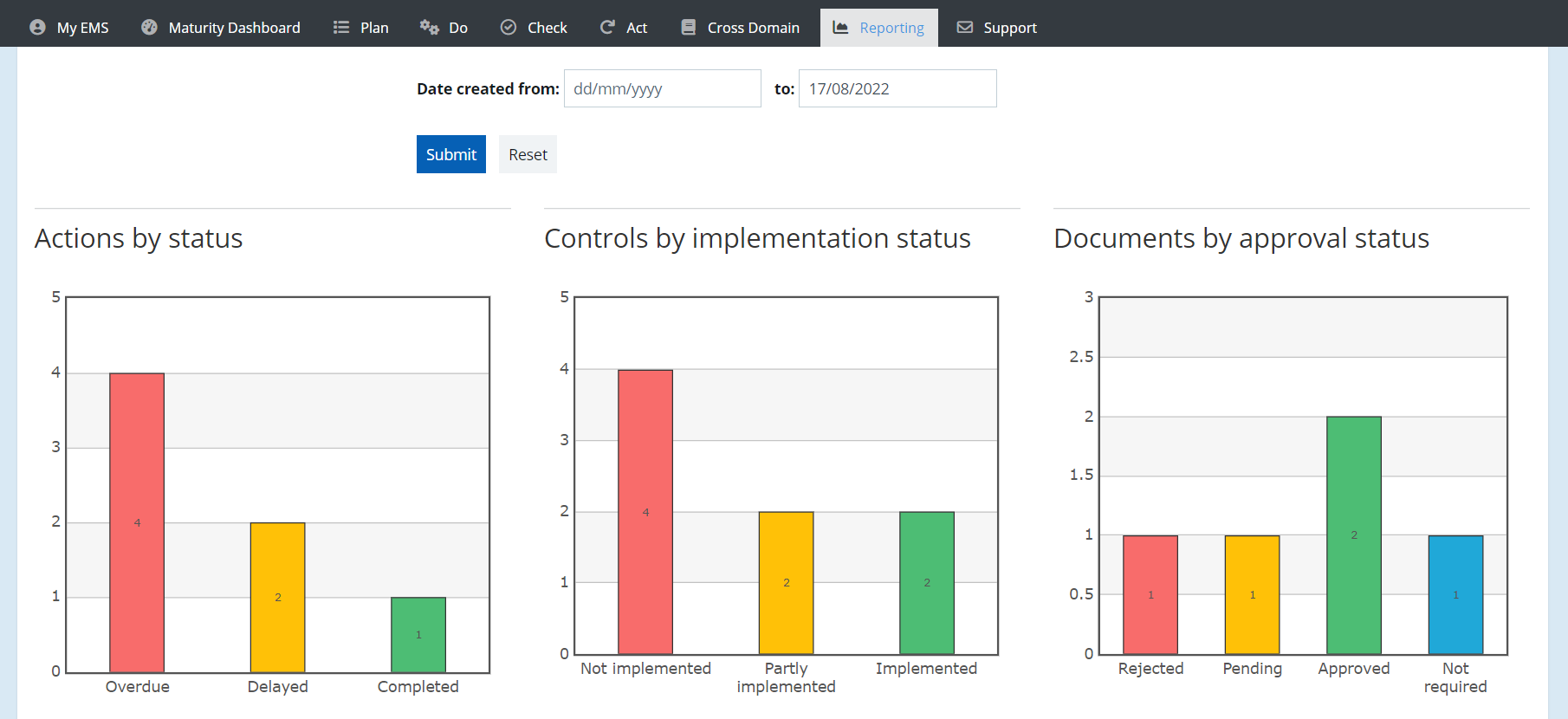Click the Maturity Dashboard gauge icon
The image size is (1568, 719).
[x=149, y=28]
